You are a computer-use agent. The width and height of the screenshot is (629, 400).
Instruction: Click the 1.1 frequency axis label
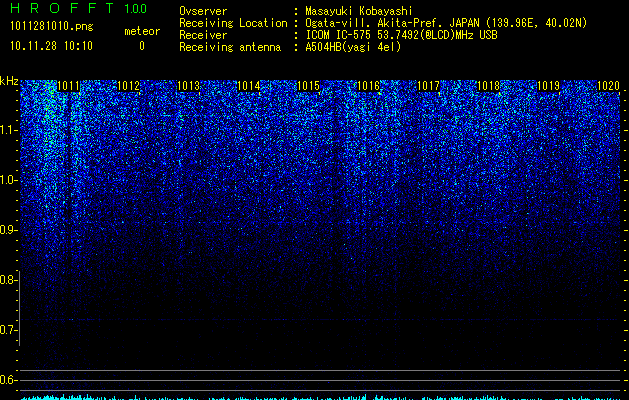tap(8, 130)
